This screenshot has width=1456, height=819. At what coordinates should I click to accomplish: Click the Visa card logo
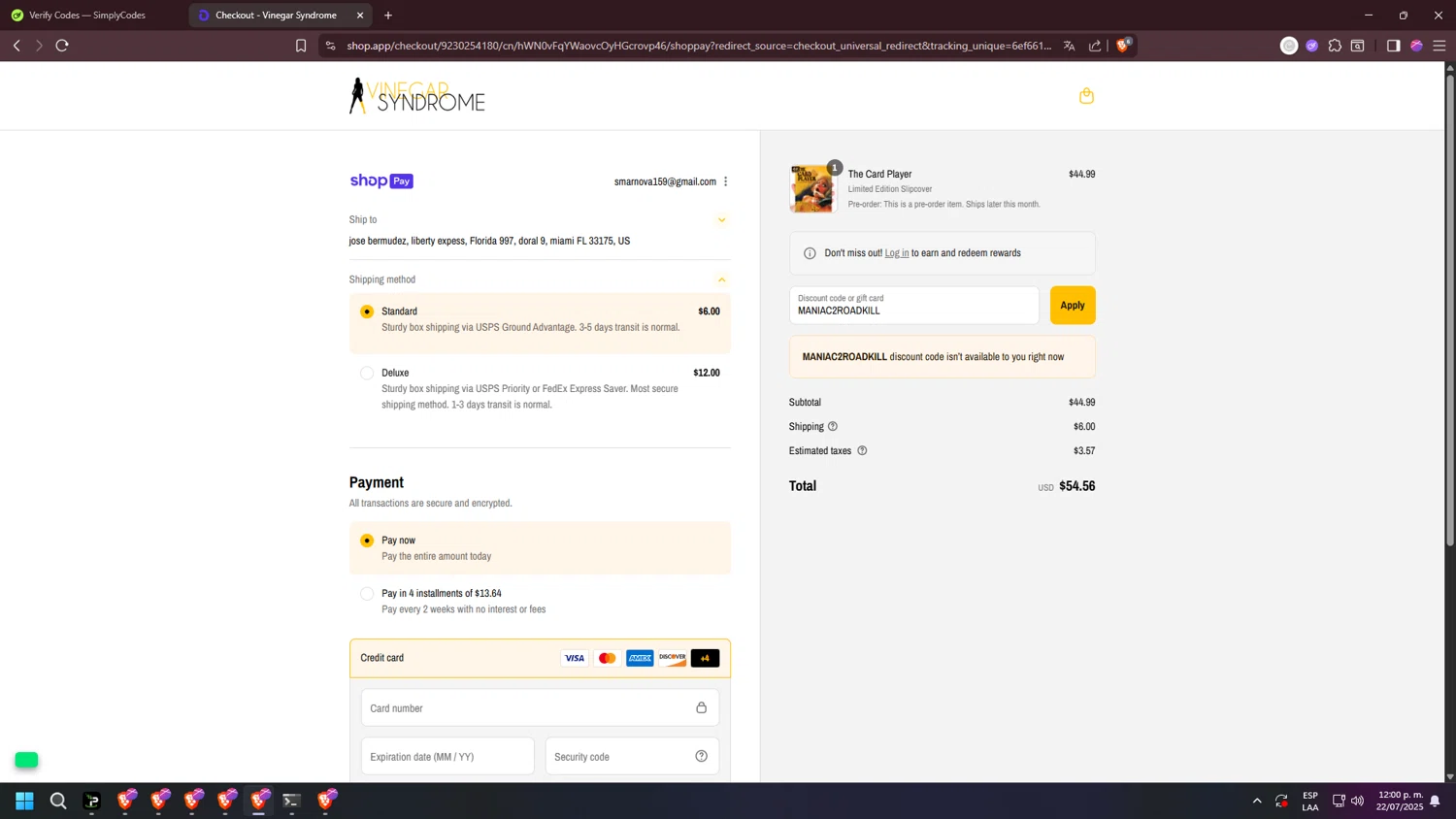click(x=575, y=658)
